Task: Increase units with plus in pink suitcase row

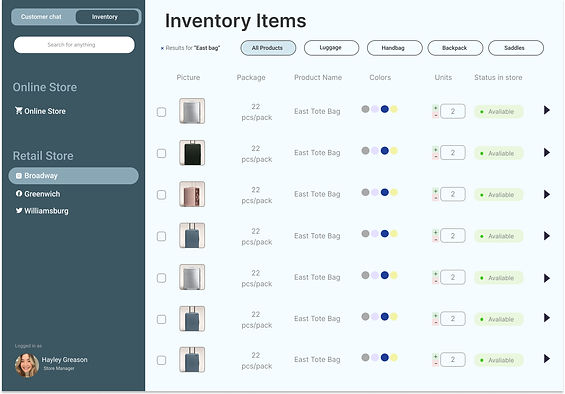Action: click(436, 191)
